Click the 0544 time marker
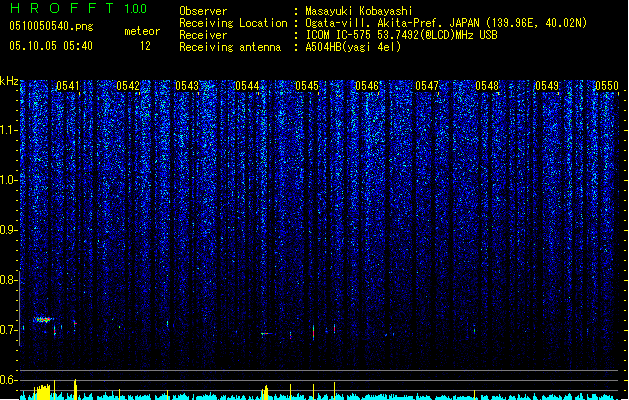 [247, 86]
